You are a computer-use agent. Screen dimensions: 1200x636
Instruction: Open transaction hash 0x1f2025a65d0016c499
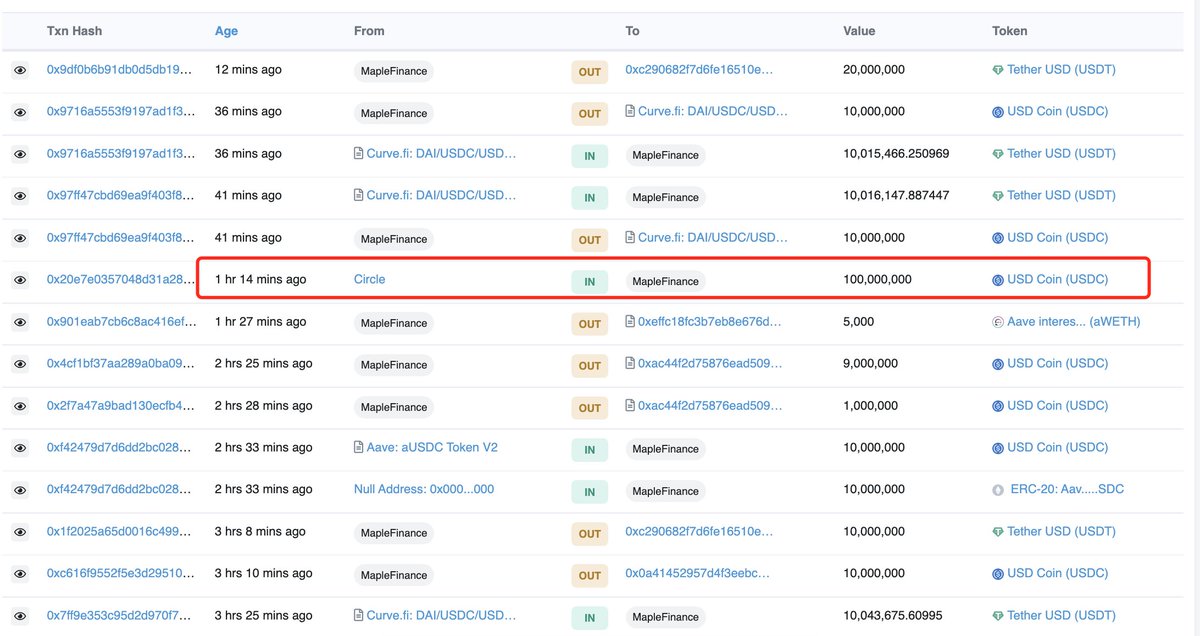(121, 532)
